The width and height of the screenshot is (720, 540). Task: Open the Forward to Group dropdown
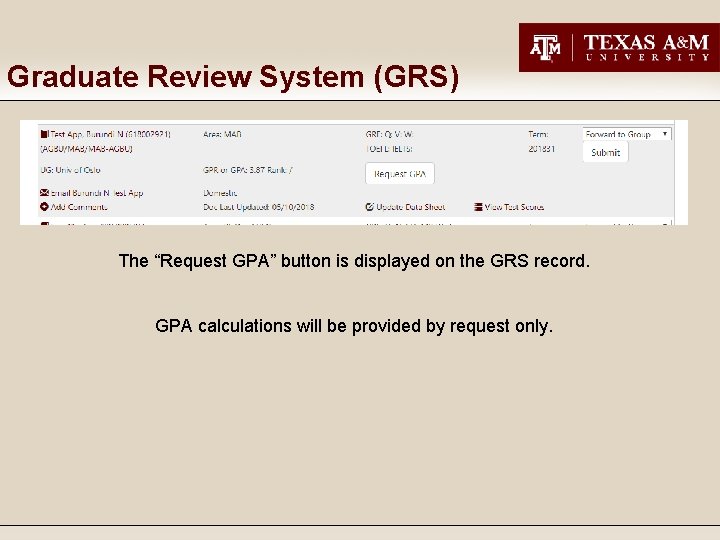[x=627, y=134]
